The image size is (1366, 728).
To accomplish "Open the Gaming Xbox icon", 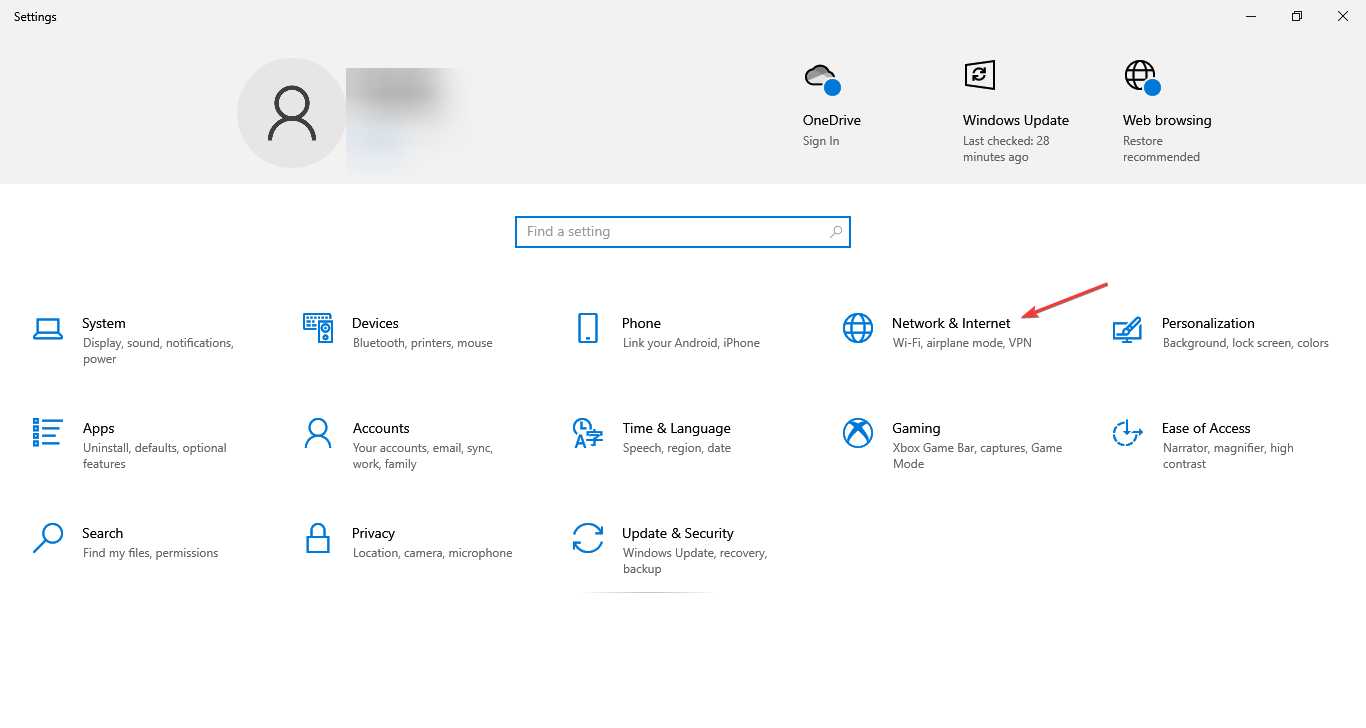I will pyautogui.click(x=858, y=433).
